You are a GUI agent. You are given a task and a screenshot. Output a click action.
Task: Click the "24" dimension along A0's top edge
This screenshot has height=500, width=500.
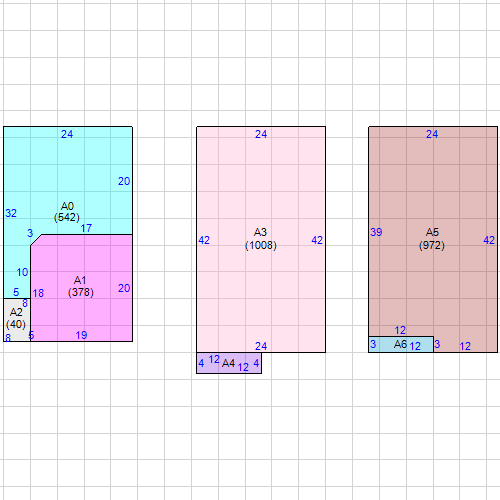point(67,134)
